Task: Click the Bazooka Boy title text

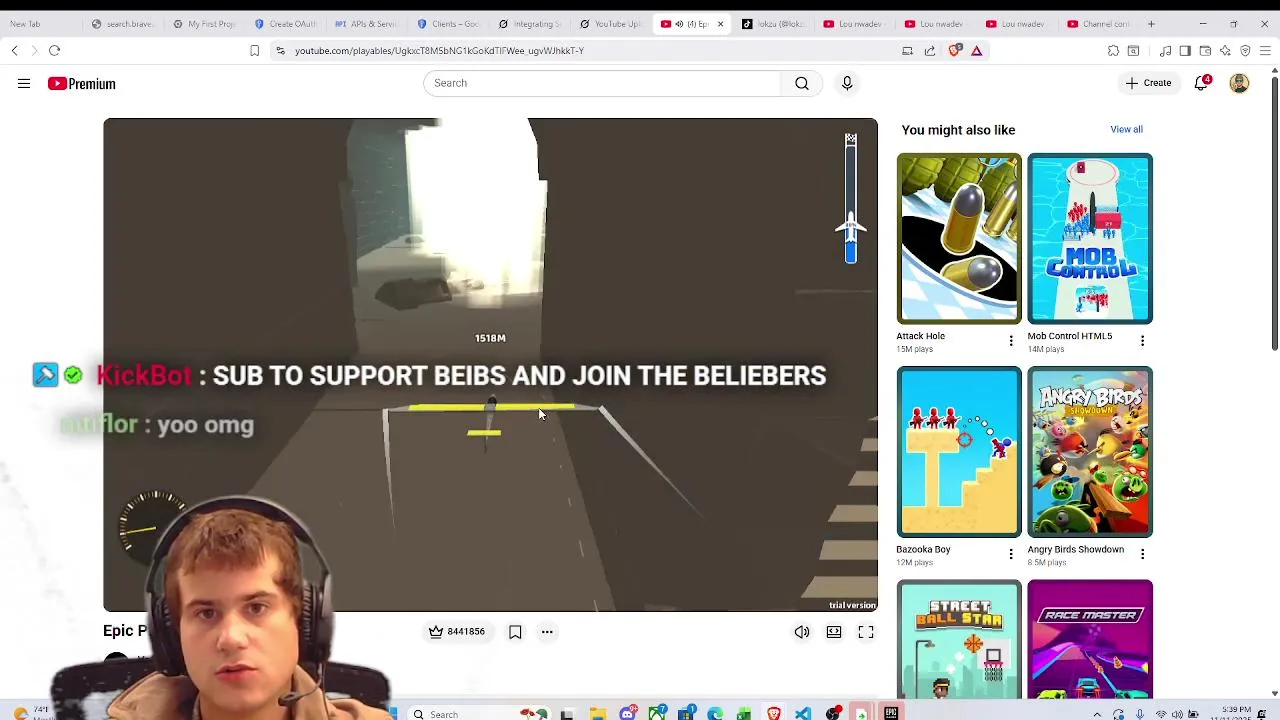Action: 923,549
